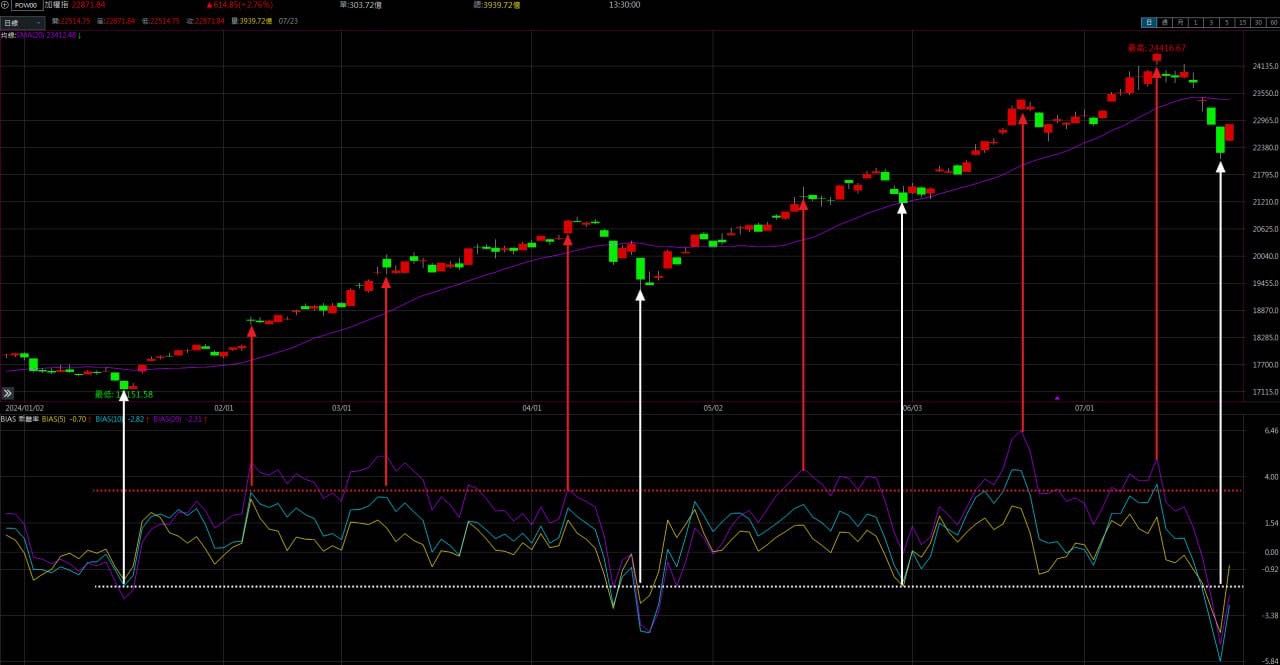
Task: Choose the 30-minute timeframe button
Action: [x=1258, y=22]
